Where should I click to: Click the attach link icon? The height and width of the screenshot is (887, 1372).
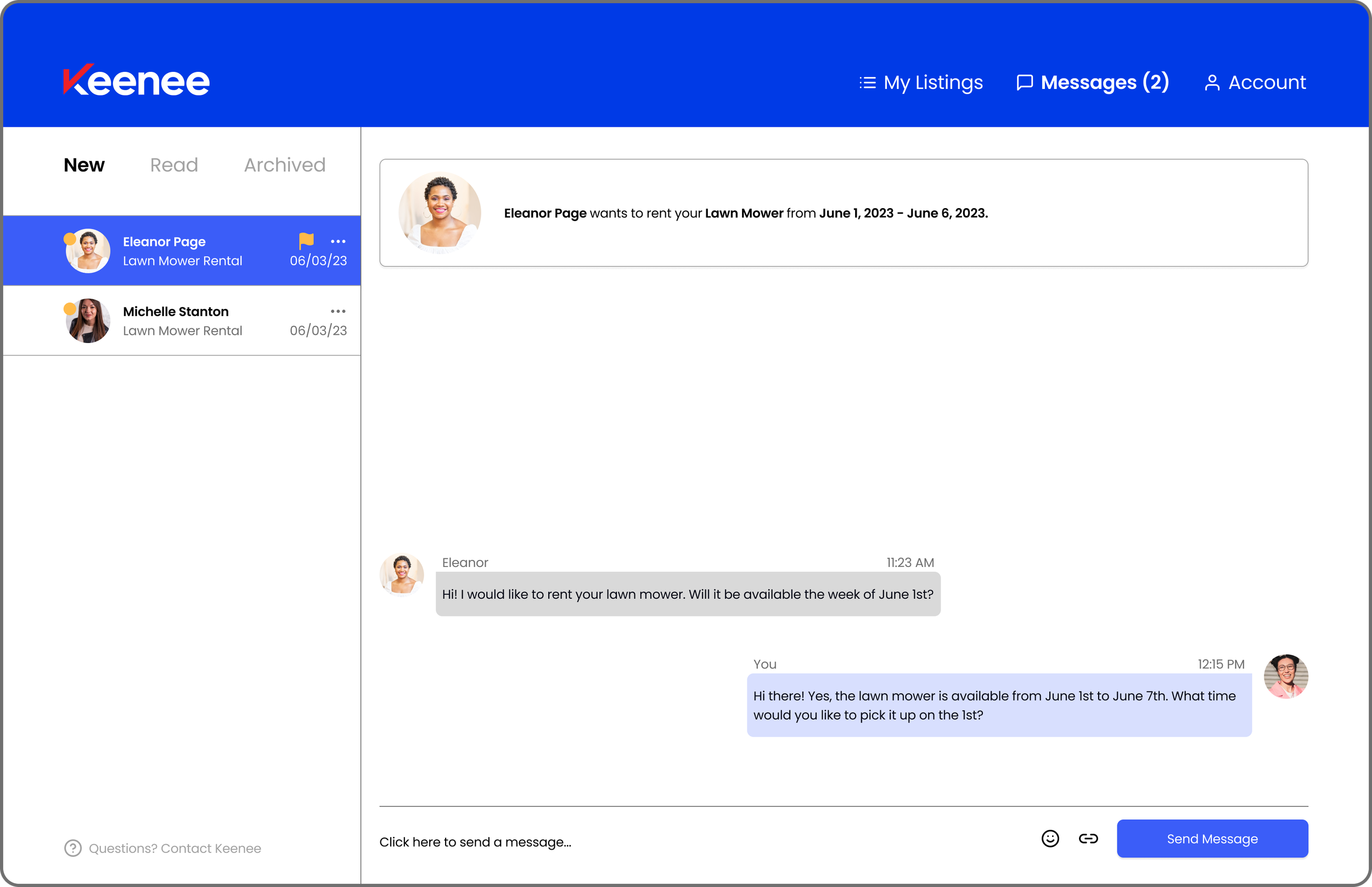(1088, 839)
